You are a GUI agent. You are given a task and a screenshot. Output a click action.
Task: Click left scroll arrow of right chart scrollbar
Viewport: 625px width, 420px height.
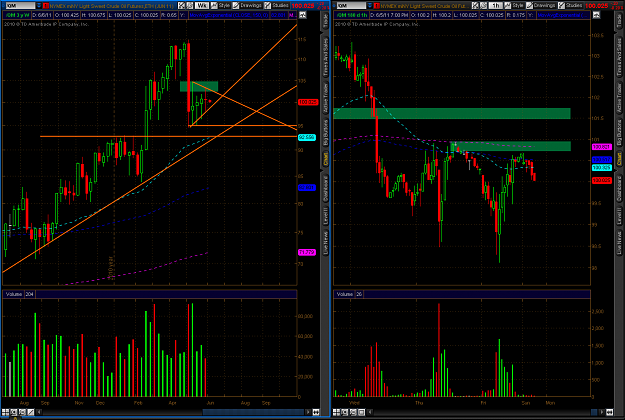click(x=370, y=412)
